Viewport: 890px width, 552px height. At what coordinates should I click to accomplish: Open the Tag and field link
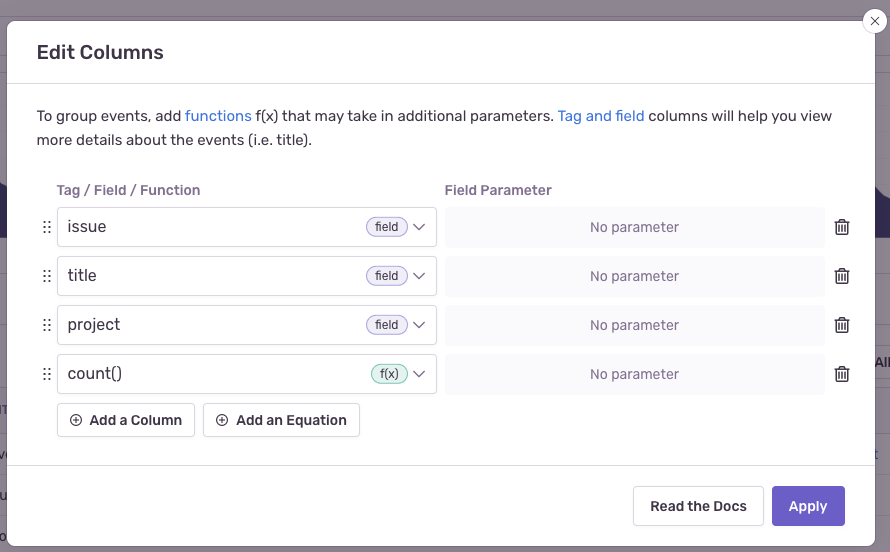coord(600,116)
